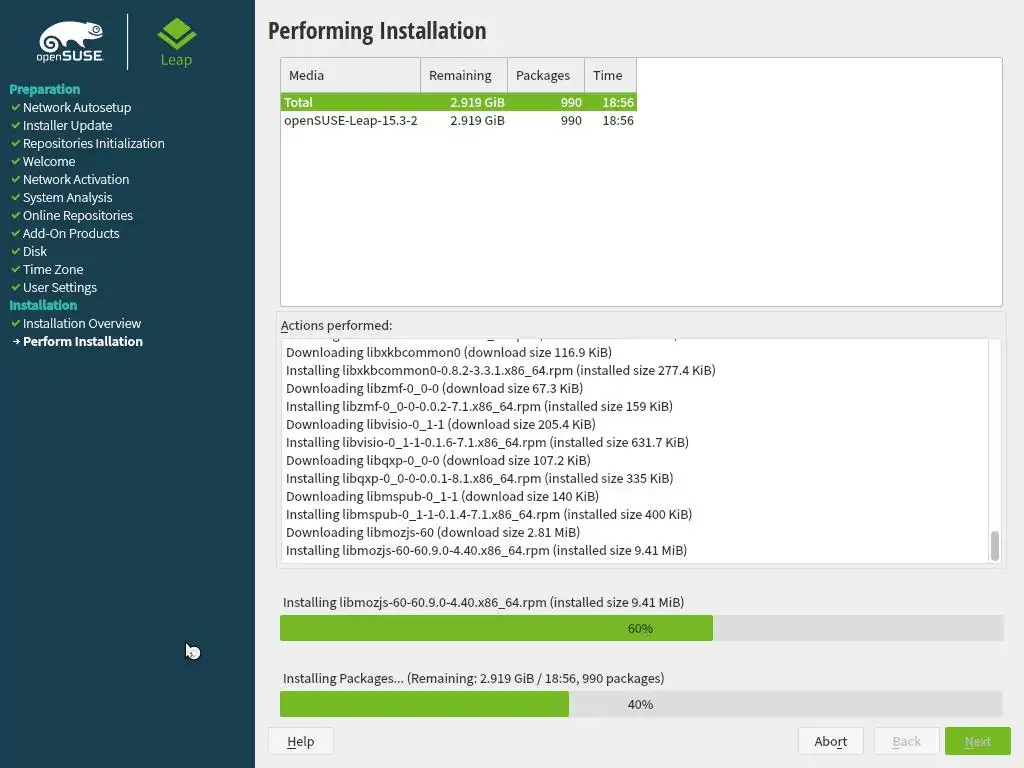Select the openSUSE-Leap-15.3-2 media row
The image size is (1024, 768).
(458, 120)
